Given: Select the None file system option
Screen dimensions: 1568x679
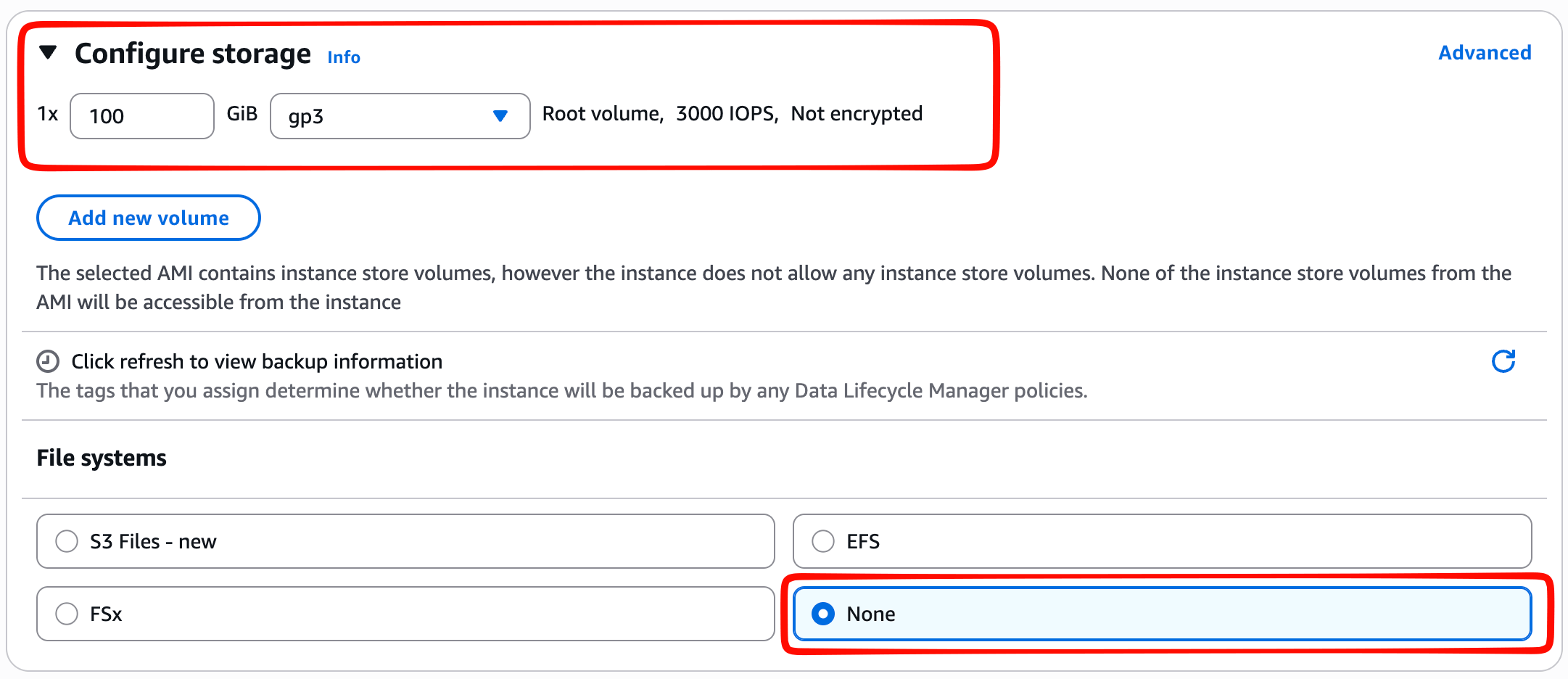Looking at the screenshot, I should (x=1162, y=614).
